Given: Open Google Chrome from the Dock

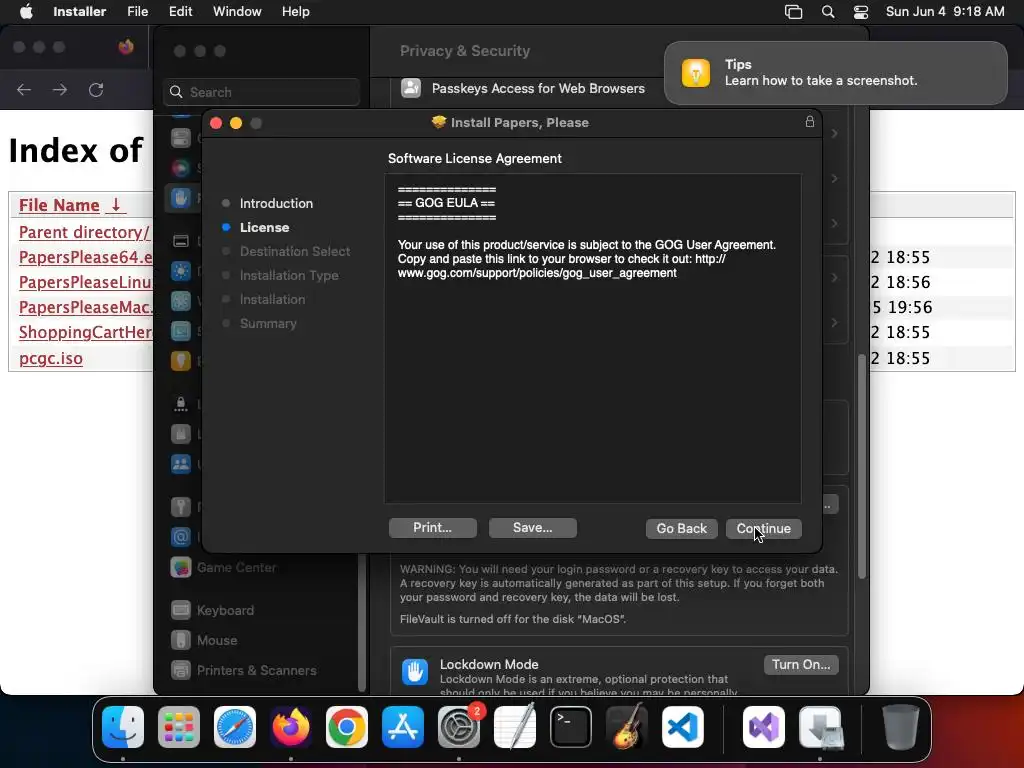Looking at the screenshot, I should (347, 727).
